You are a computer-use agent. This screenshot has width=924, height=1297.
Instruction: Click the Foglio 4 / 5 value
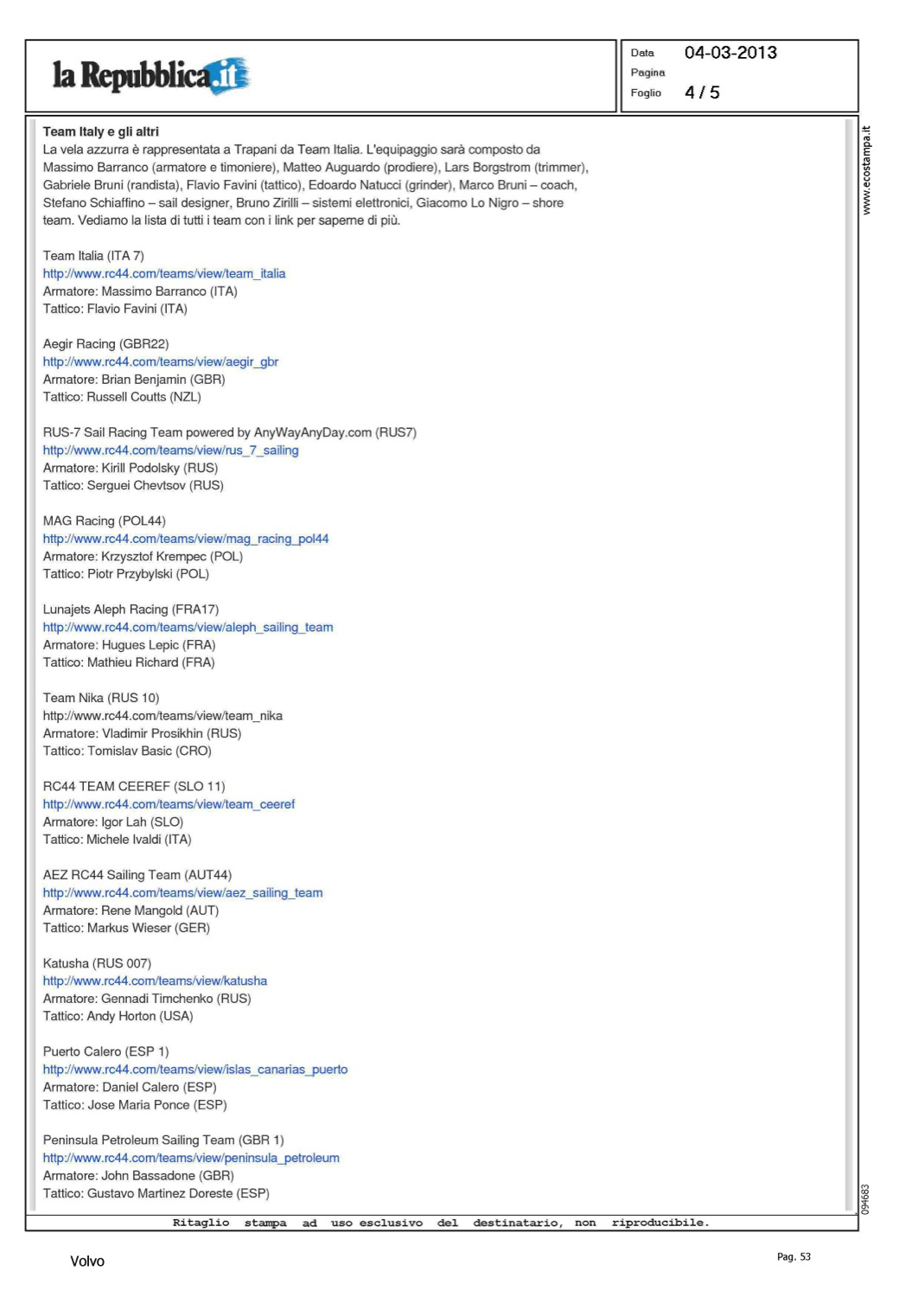(702, 93)
